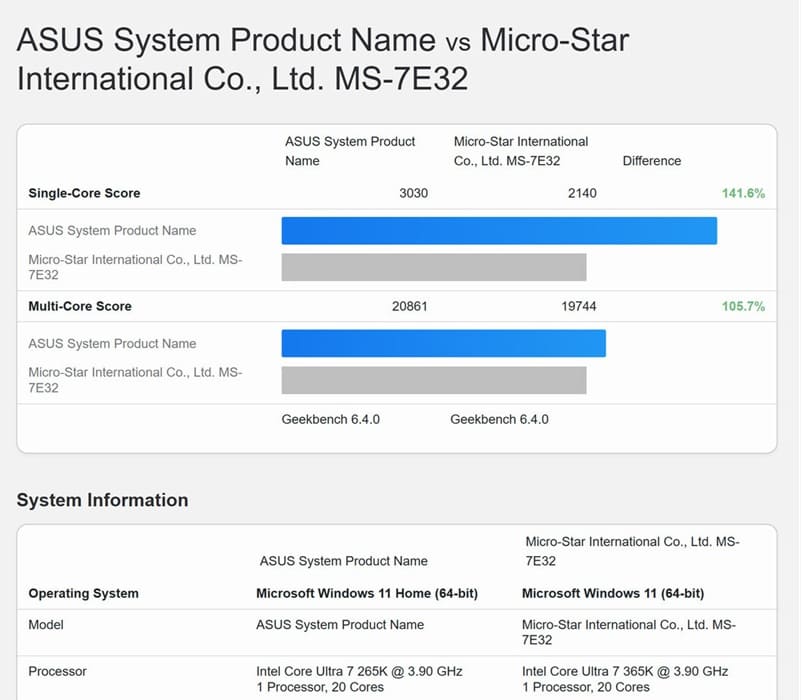Click the gray MSI single-core score bar
The height and width of the screenshot is (700, 812).
pos(434,267)
